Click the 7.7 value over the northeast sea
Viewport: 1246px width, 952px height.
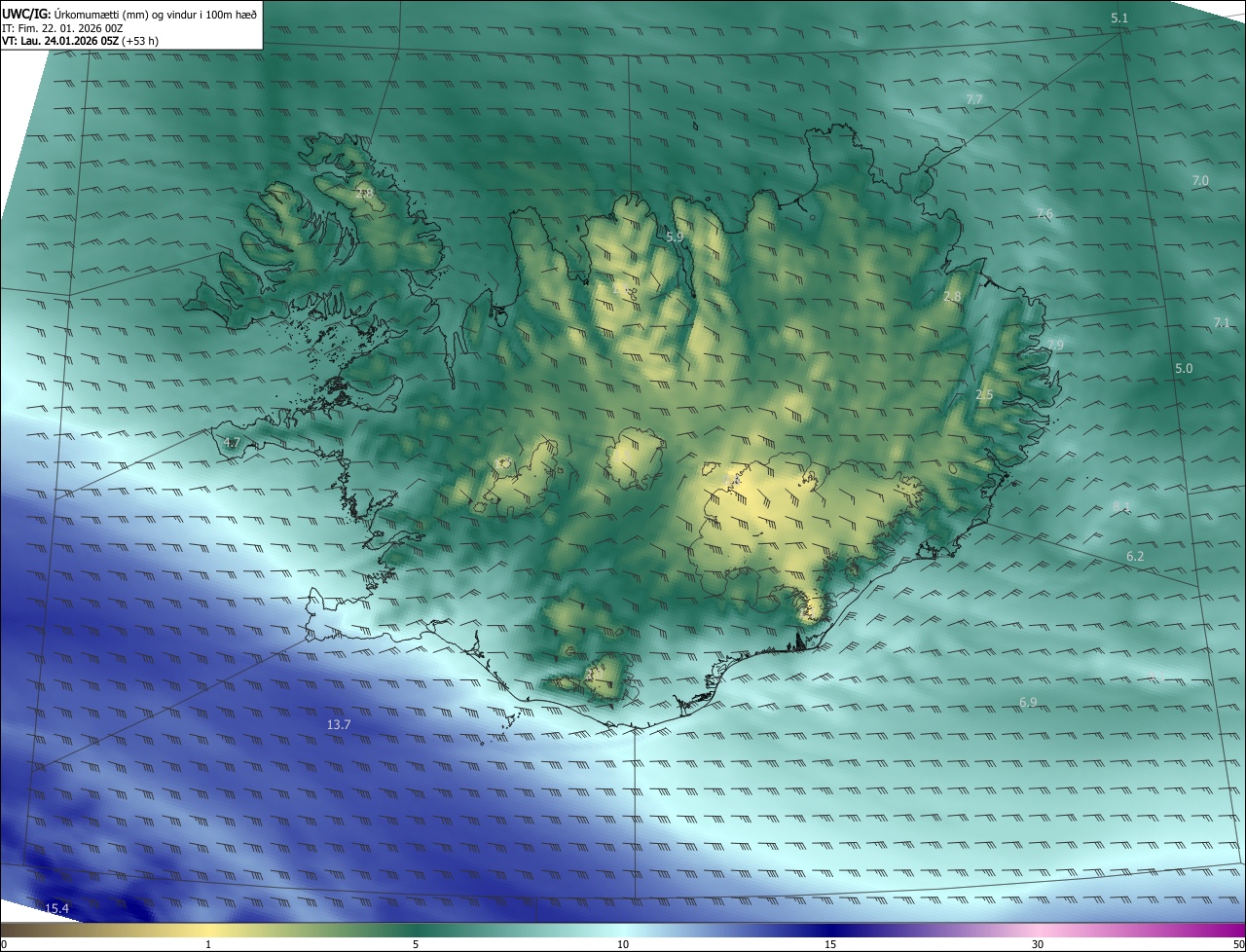tap(974, 99)
